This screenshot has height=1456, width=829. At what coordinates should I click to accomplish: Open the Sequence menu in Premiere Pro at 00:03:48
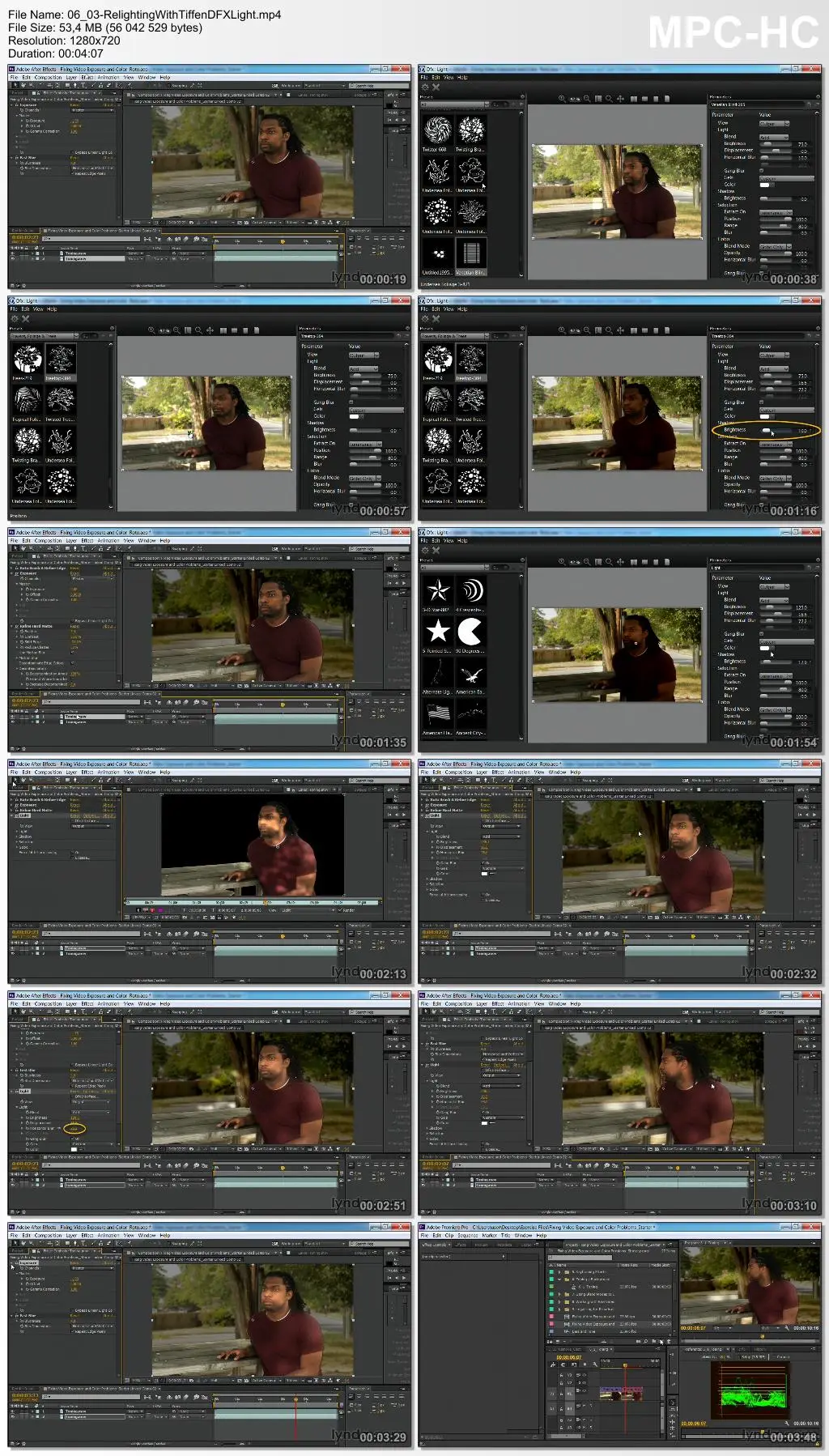point(469,1236)
